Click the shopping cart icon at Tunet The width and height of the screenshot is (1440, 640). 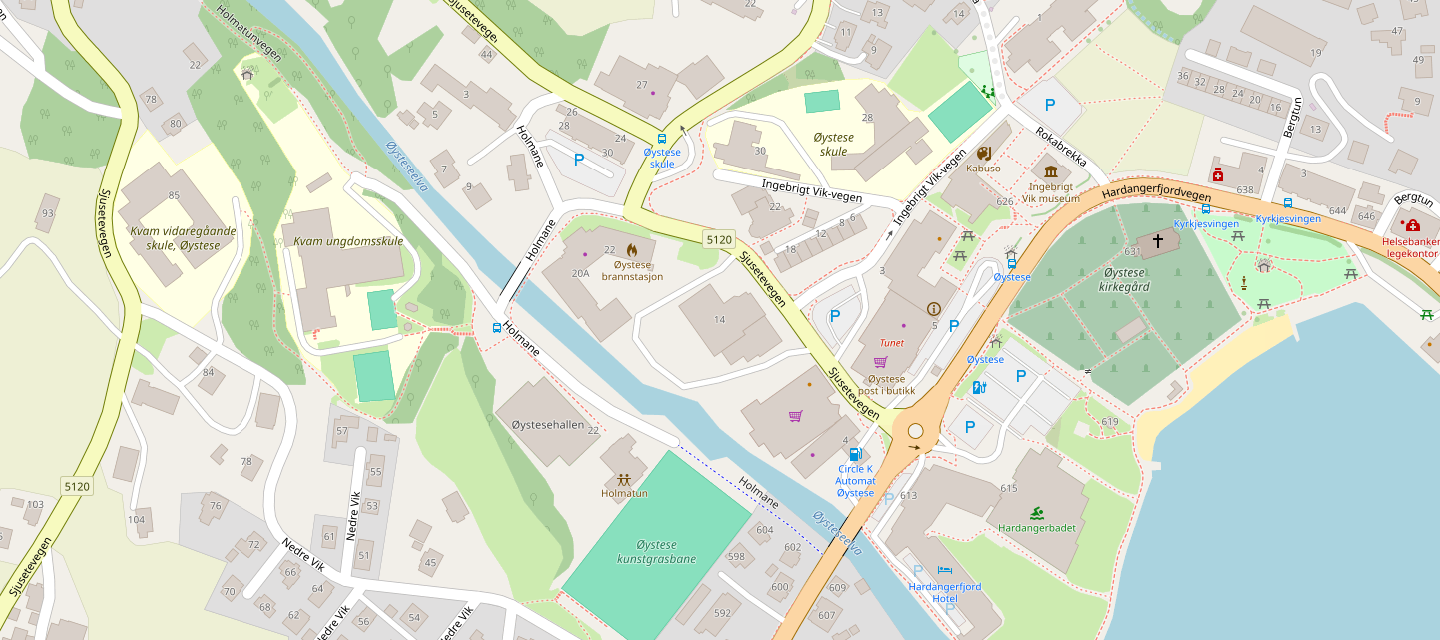880,362
